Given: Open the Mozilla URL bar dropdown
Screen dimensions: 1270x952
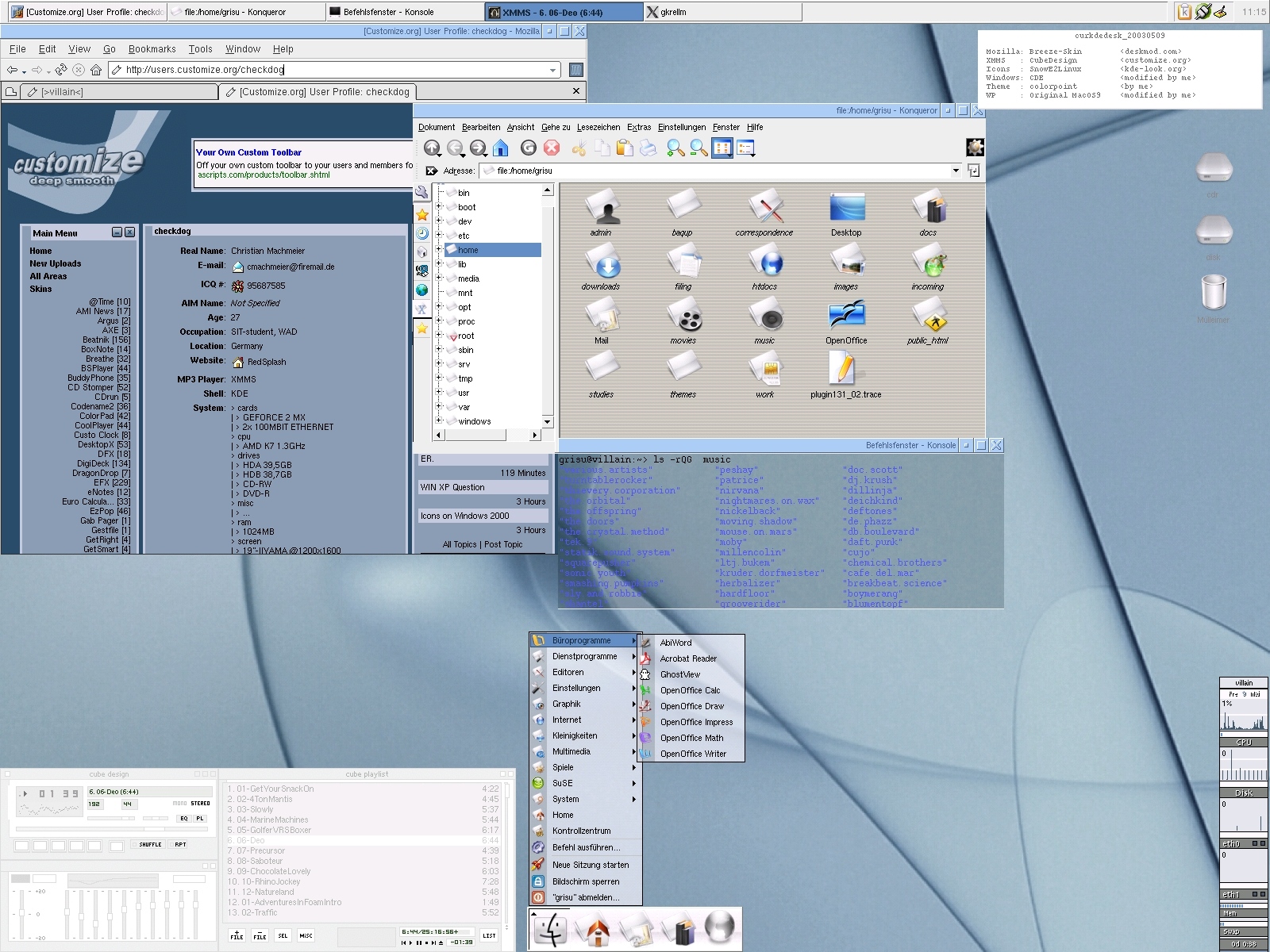Looking at the screenshot, I should [x=553, y=70].
